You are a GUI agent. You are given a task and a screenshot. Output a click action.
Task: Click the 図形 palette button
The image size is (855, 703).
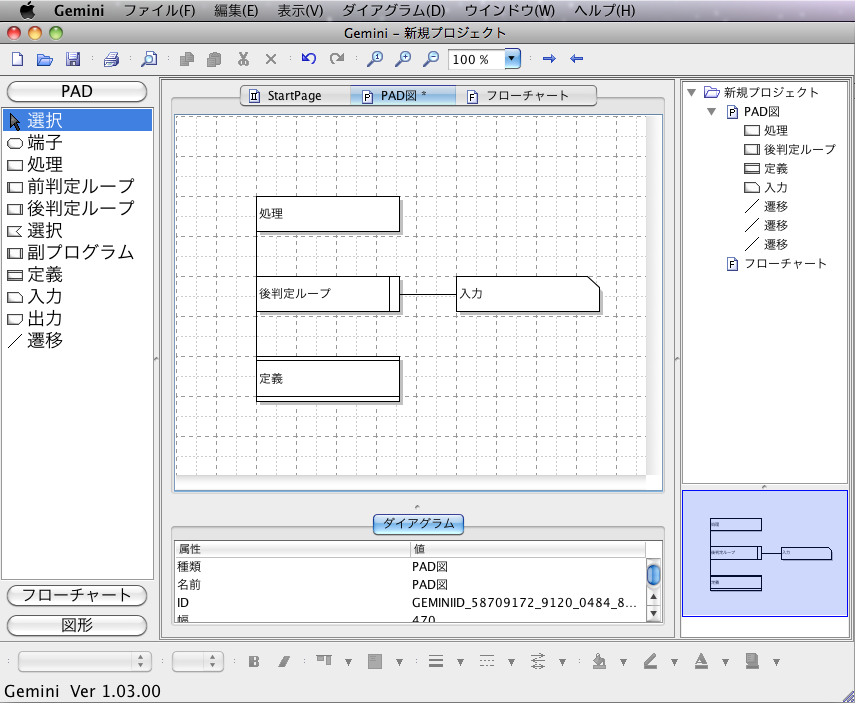[x=77, y=625]
